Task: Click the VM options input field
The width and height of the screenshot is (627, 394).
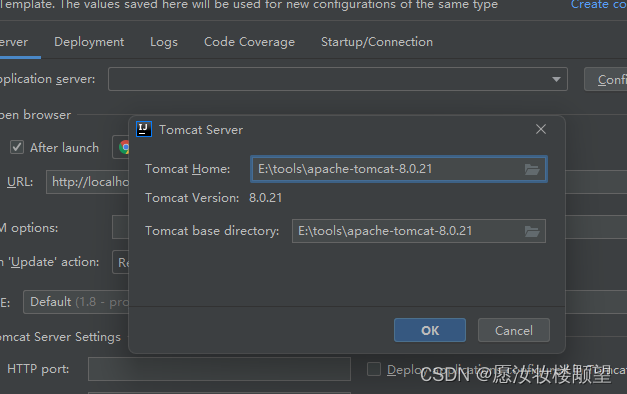Action: pyautogui.click(x=120, y=227)
